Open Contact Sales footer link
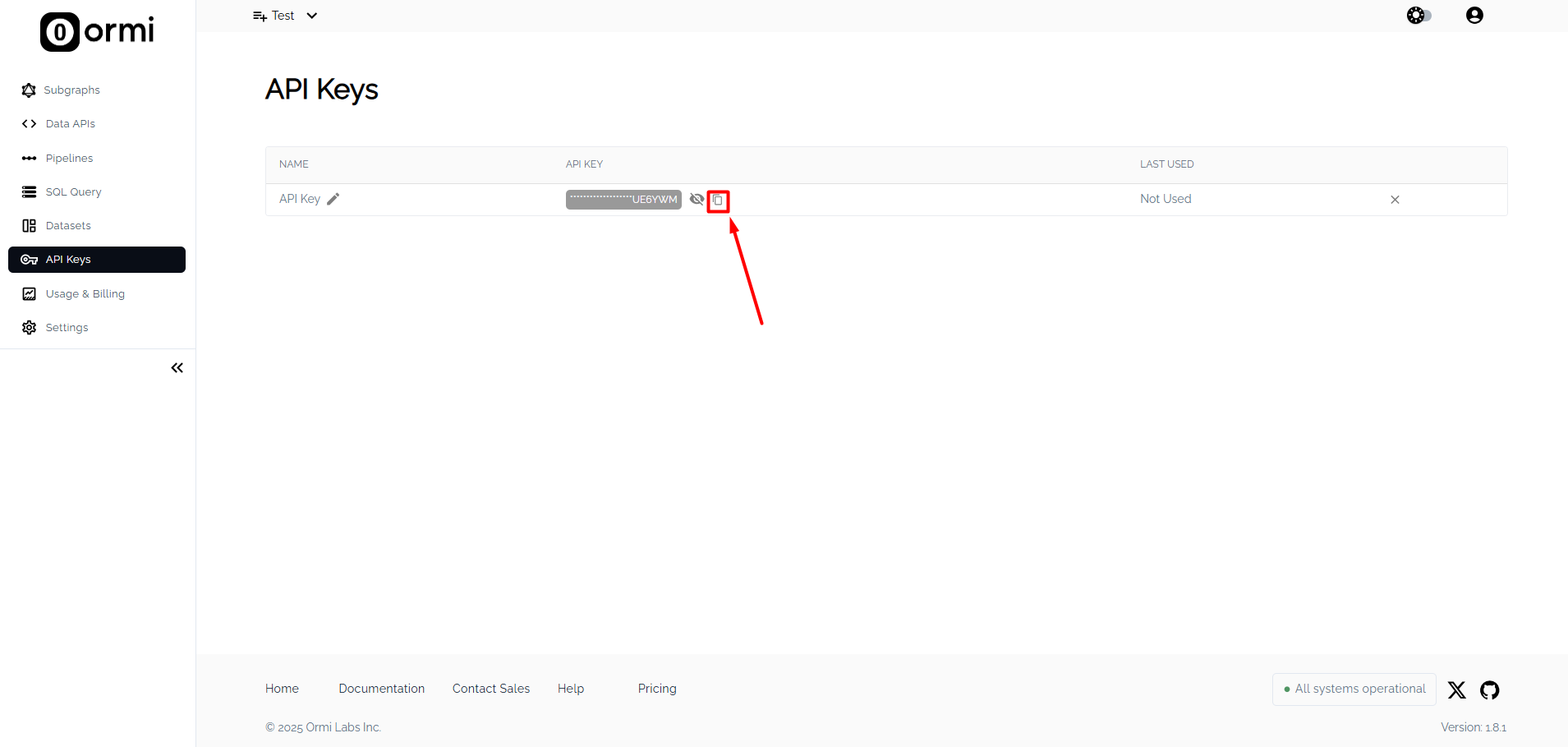Image resolution: width=1568 pixels, height=747 pixels. 491,689
